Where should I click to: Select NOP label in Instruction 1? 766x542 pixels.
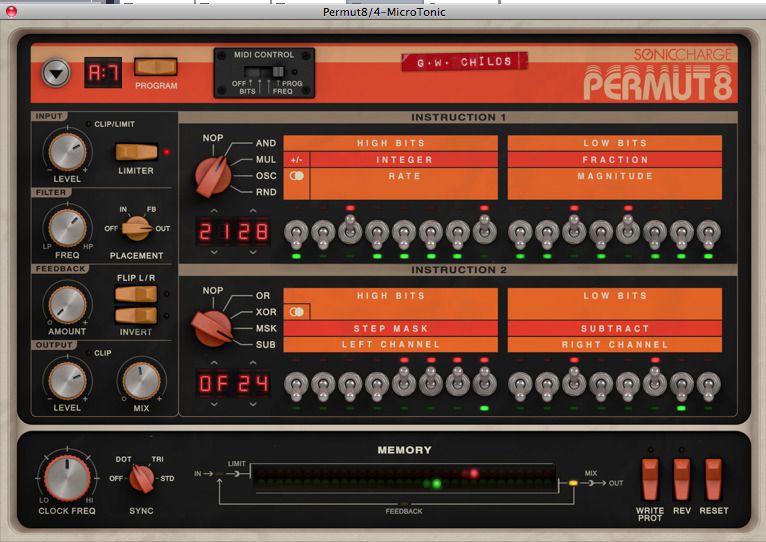point(213,138)
